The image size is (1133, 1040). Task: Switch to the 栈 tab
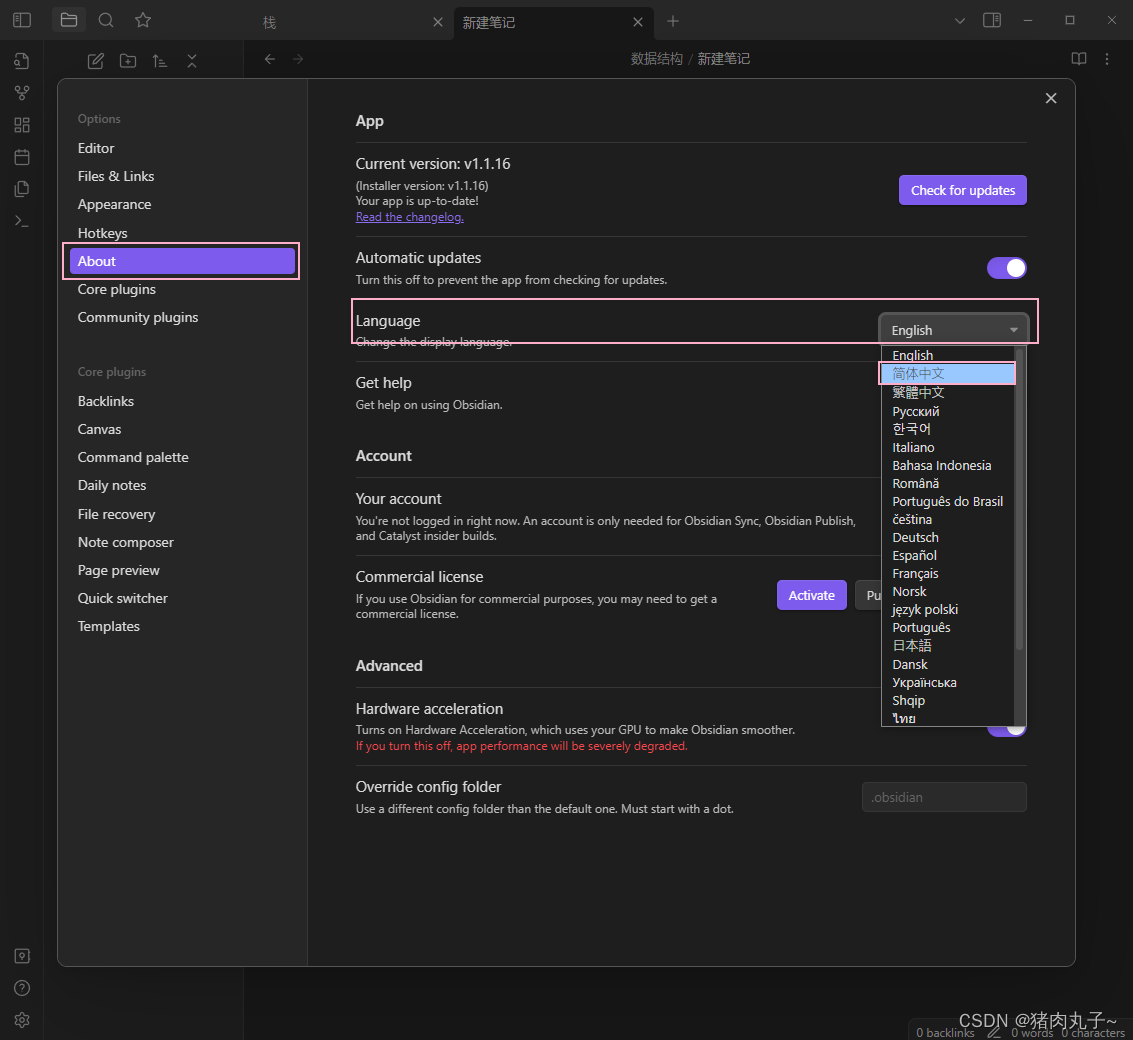pyautogui.click(x=349, y=22)
